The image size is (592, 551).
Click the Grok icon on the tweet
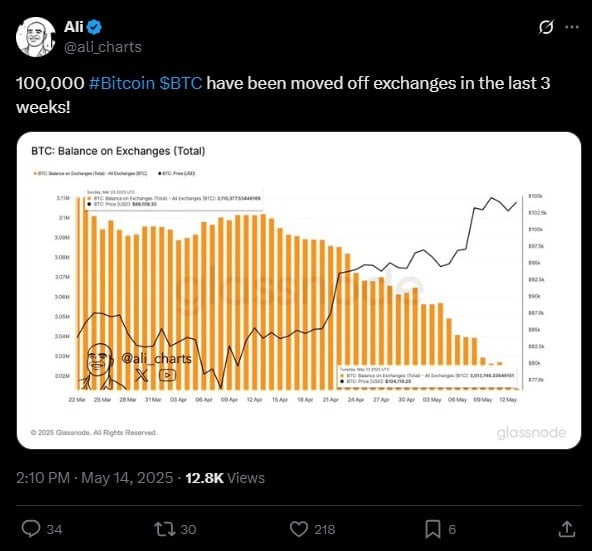tap(546, 27)
